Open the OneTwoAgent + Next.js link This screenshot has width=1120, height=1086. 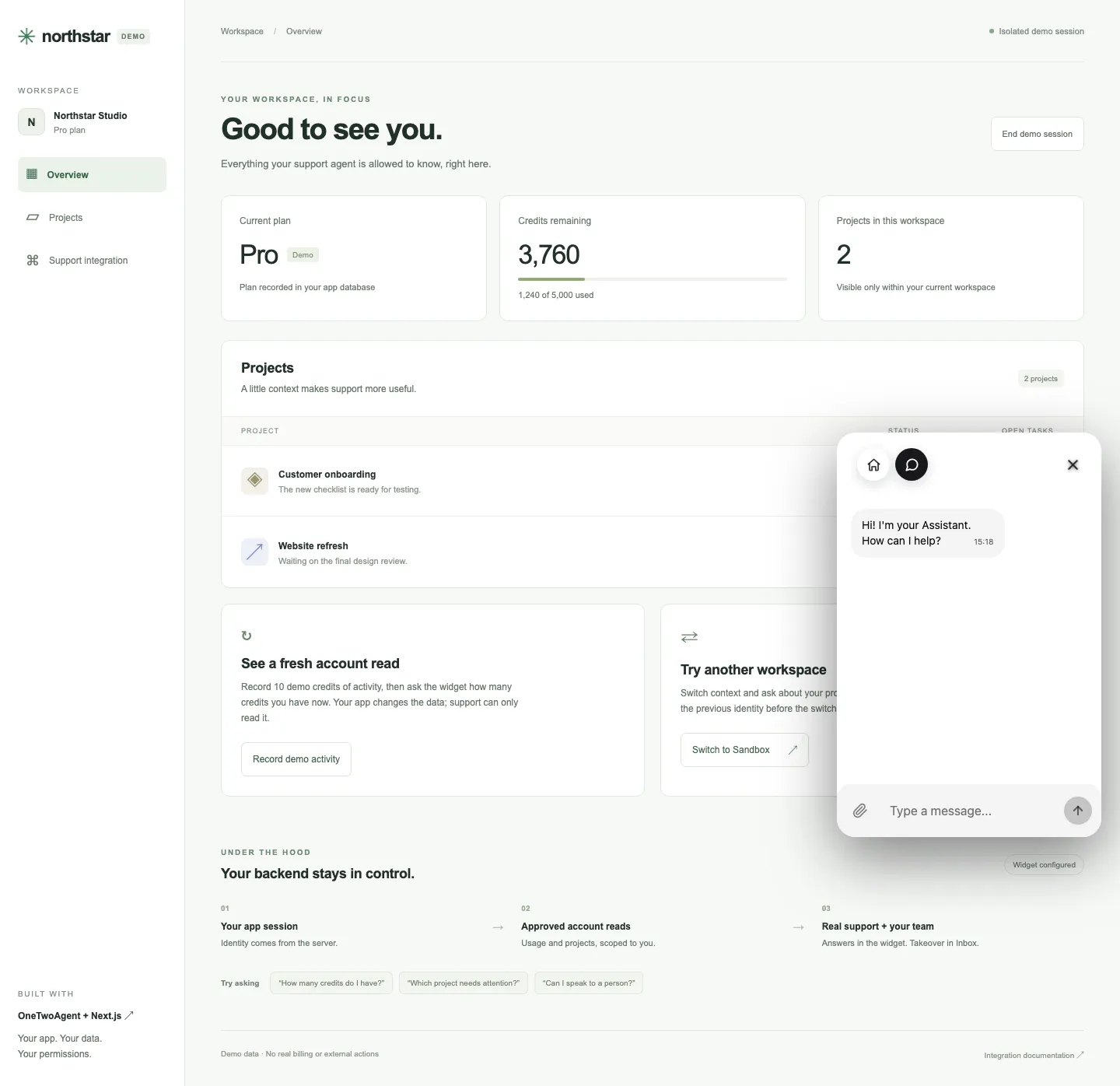pos(75,1016)
